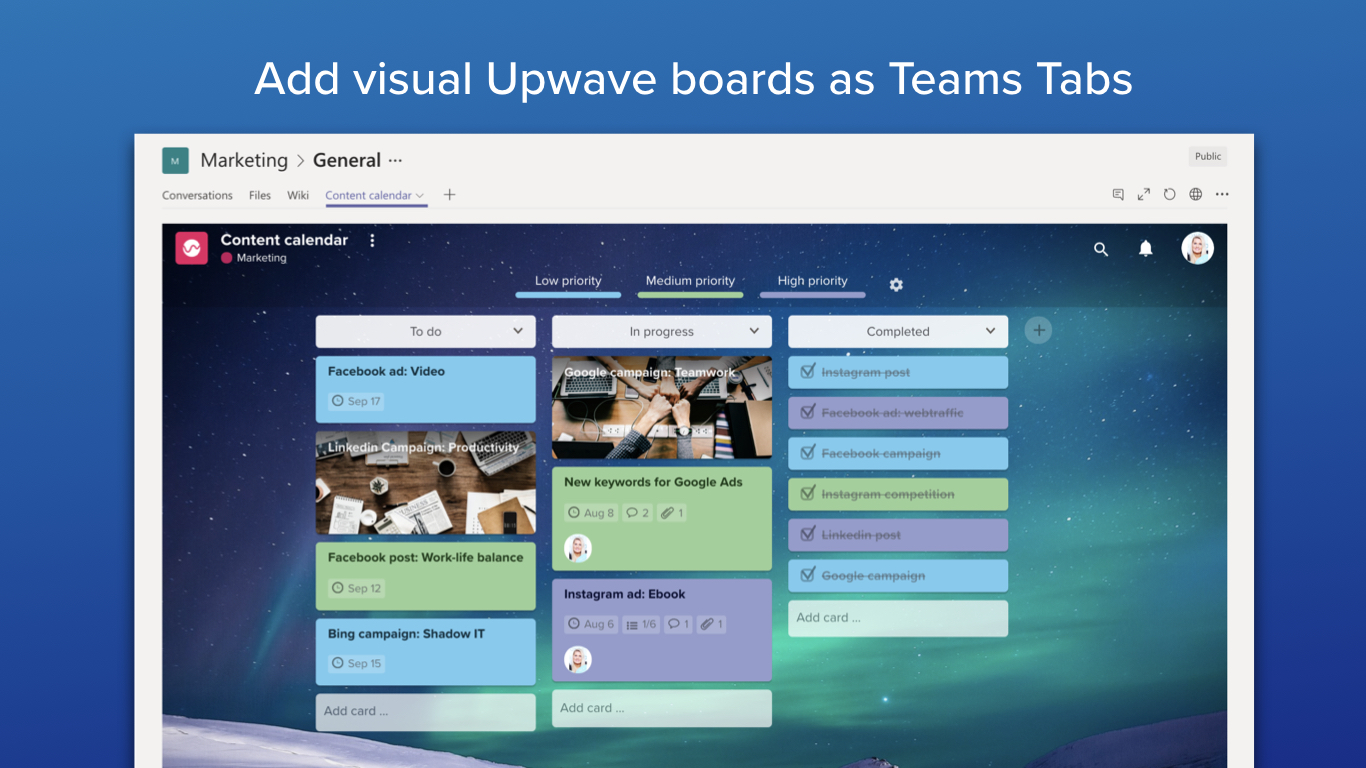Click Sep 17 due date on Facebook ad
1366x768 pixels.
(x=356, y=401)
